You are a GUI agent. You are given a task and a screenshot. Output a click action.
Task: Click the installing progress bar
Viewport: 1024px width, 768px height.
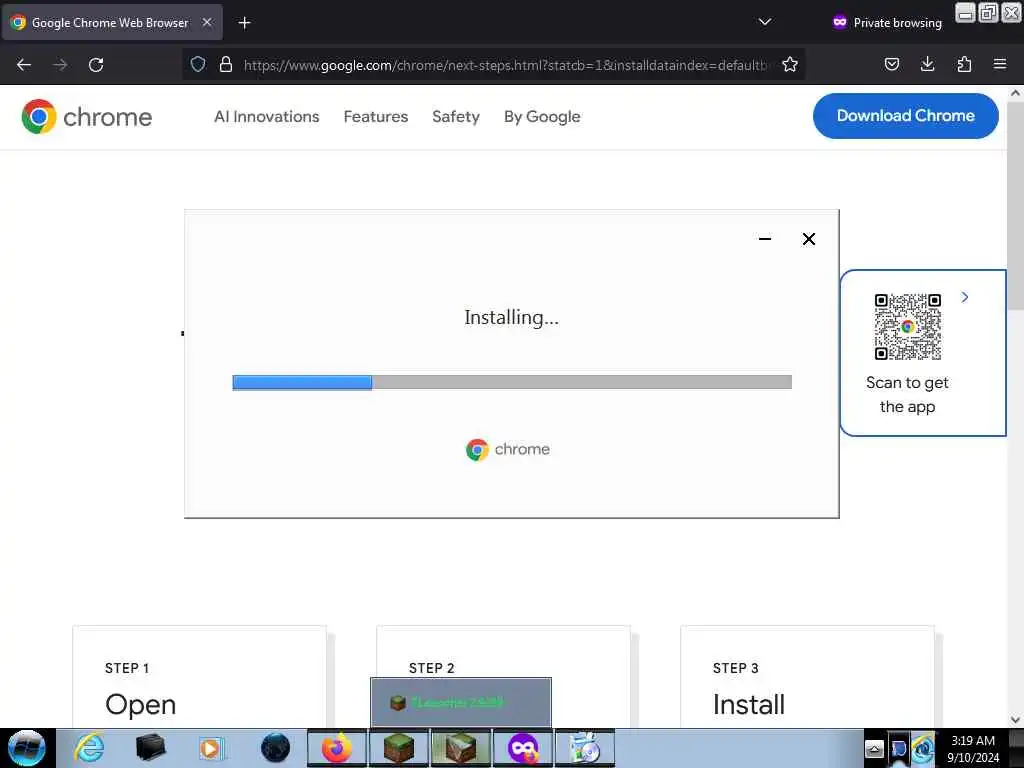click(x=512, y=382)
